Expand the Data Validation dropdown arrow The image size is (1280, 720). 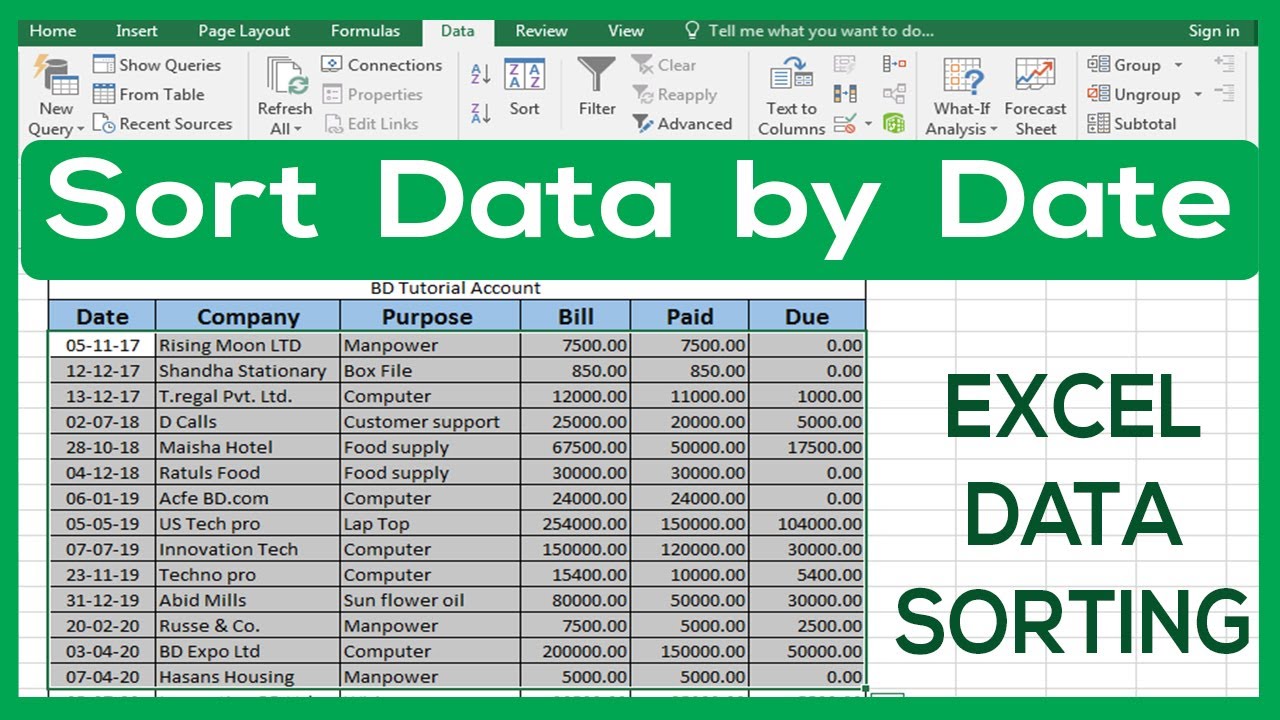coord(868,124)
